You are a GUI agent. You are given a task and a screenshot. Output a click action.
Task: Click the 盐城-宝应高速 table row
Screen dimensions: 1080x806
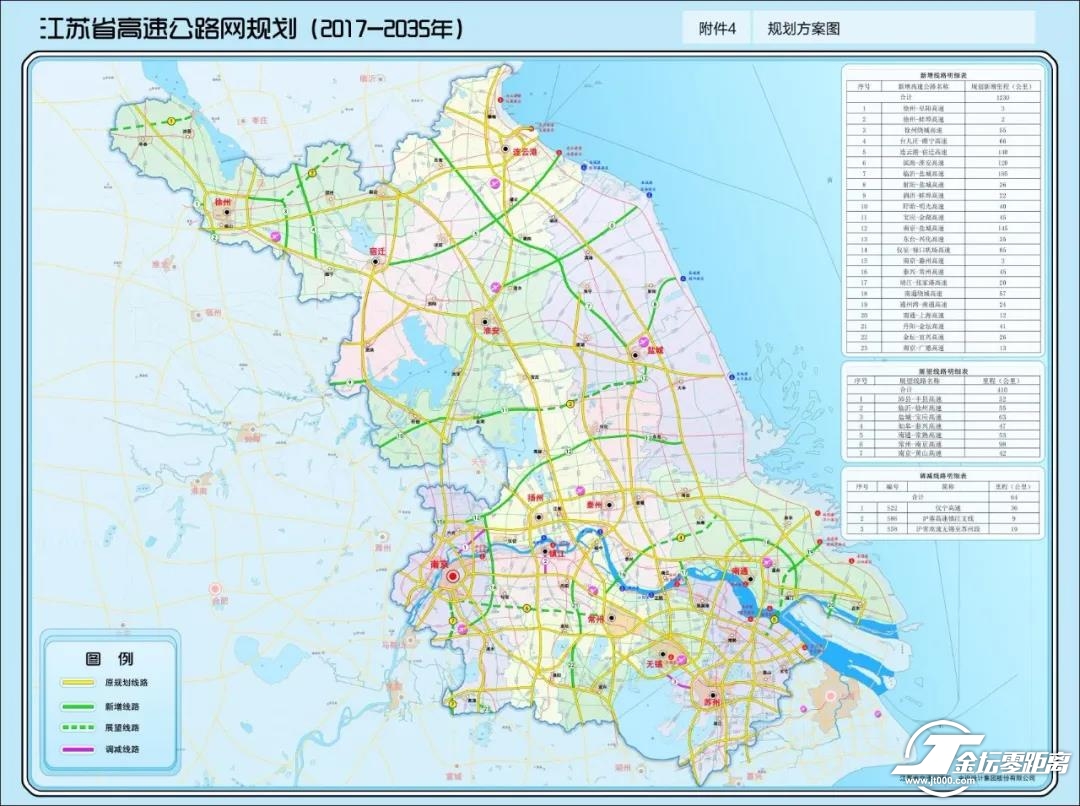943,417
